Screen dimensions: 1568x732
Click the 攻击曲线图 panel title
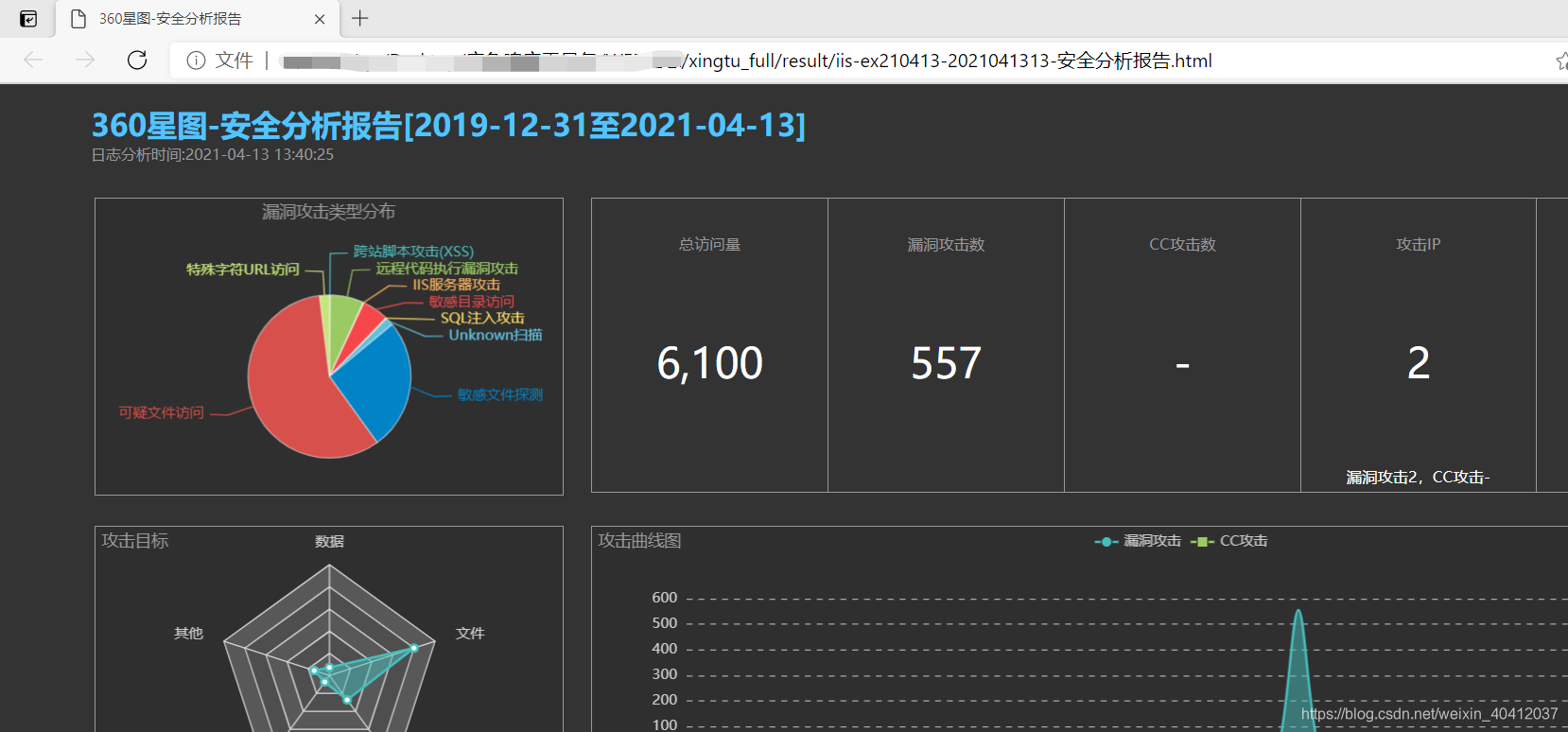(x=639, y=541)
